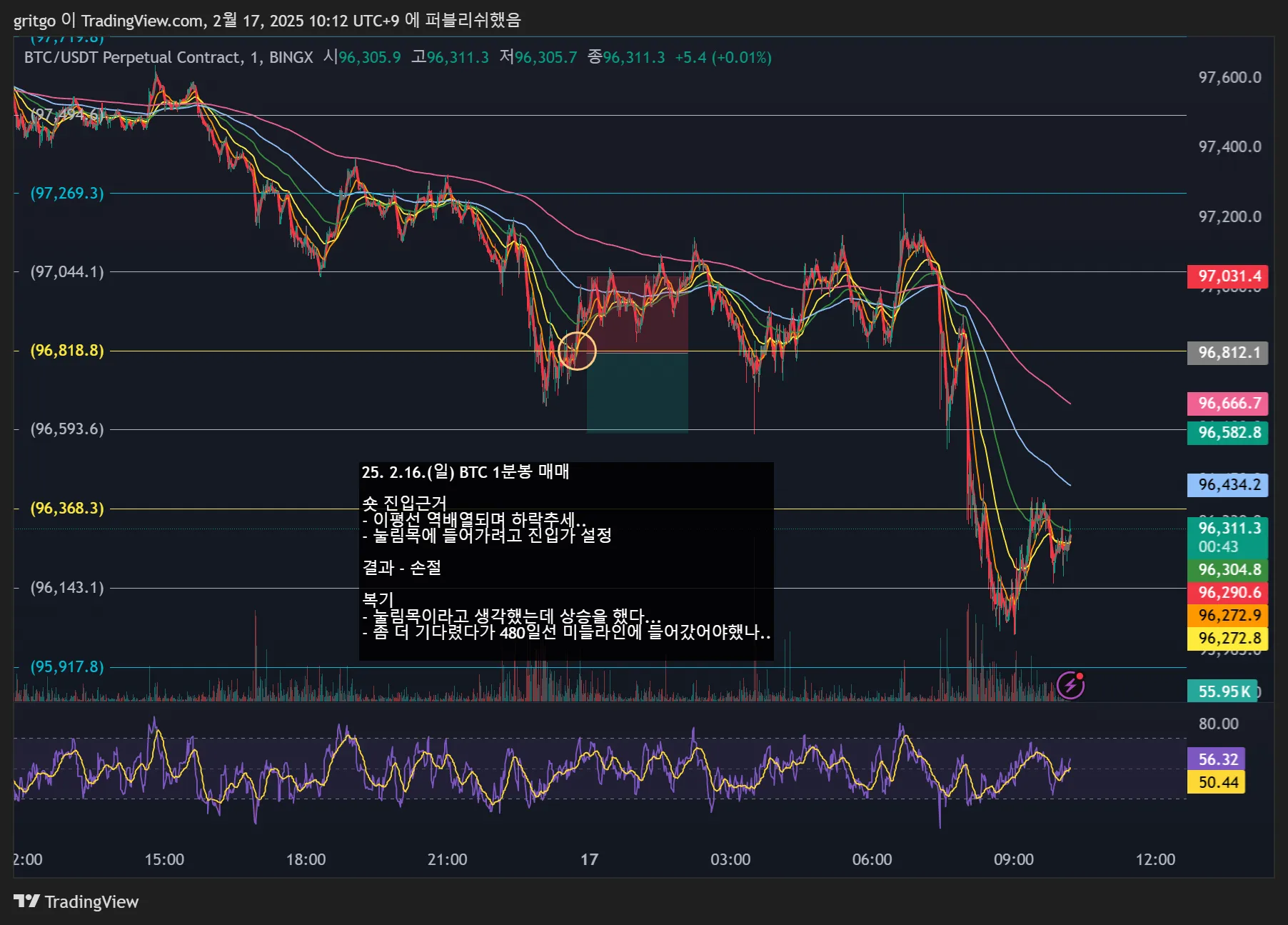Click the purple 56.32 RSI value label
The height and width of the screenshot is (925, 1288).
(x=1217, y=759)
